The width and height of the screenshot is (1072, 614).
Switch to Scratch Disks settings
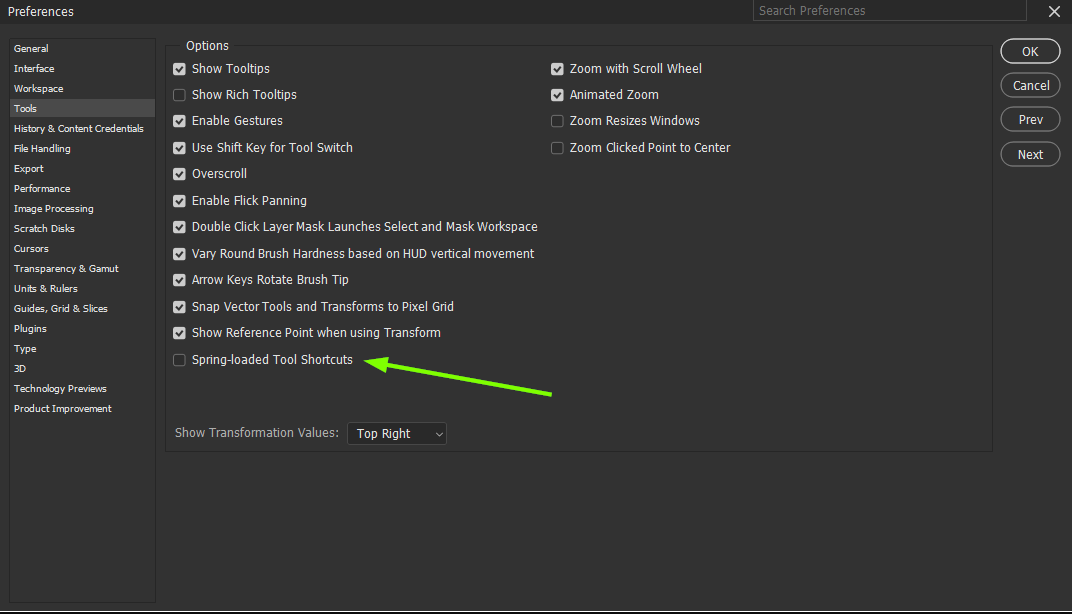44,228
